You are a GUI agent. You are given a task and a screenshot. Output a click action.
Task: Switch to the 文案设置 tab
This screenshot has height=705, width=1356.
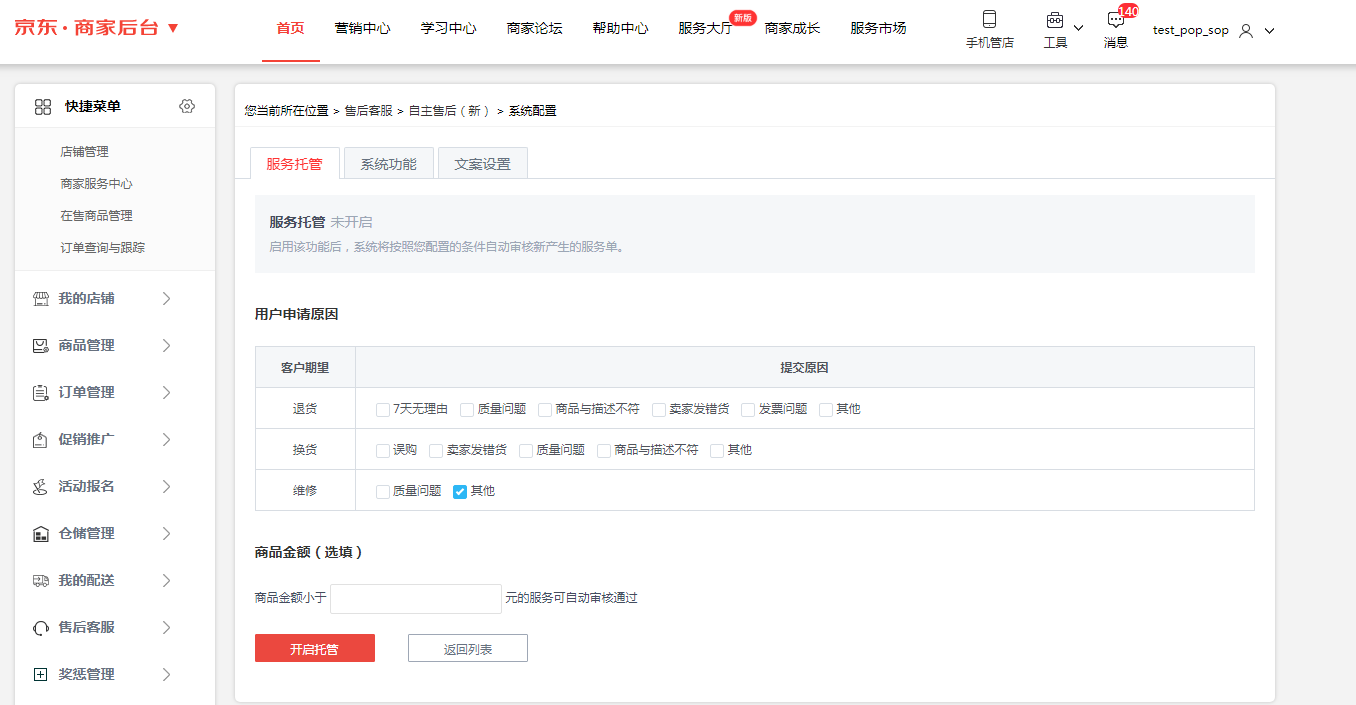coord(482,164)
